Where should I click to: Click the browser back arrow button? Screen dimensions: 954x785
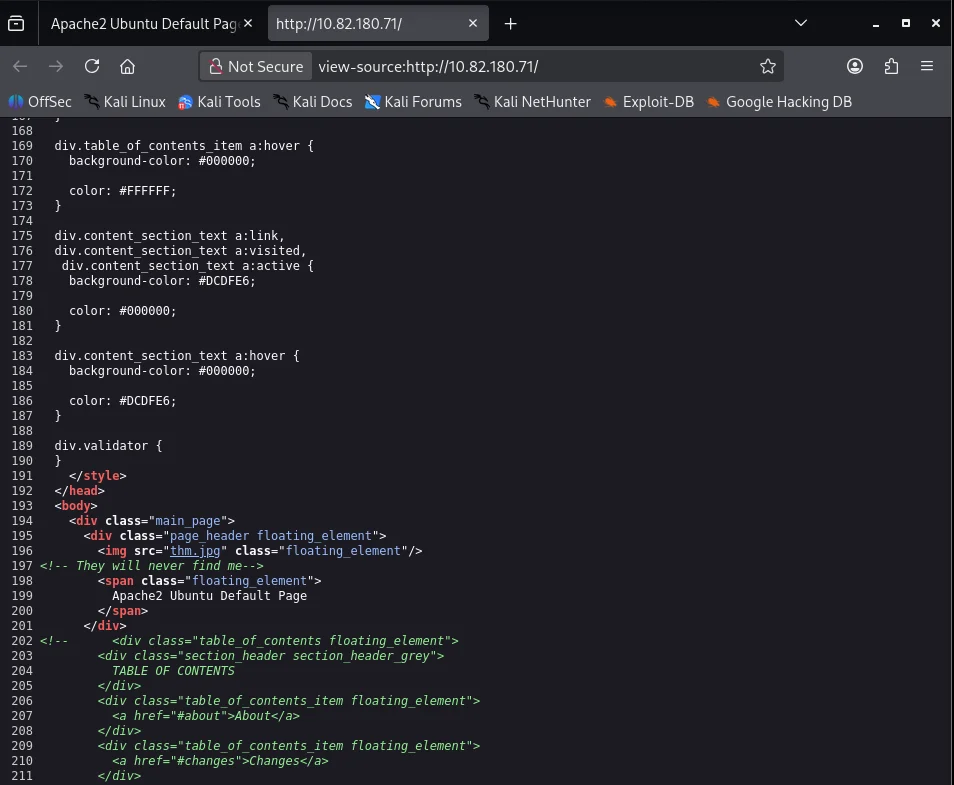point(20,66)
